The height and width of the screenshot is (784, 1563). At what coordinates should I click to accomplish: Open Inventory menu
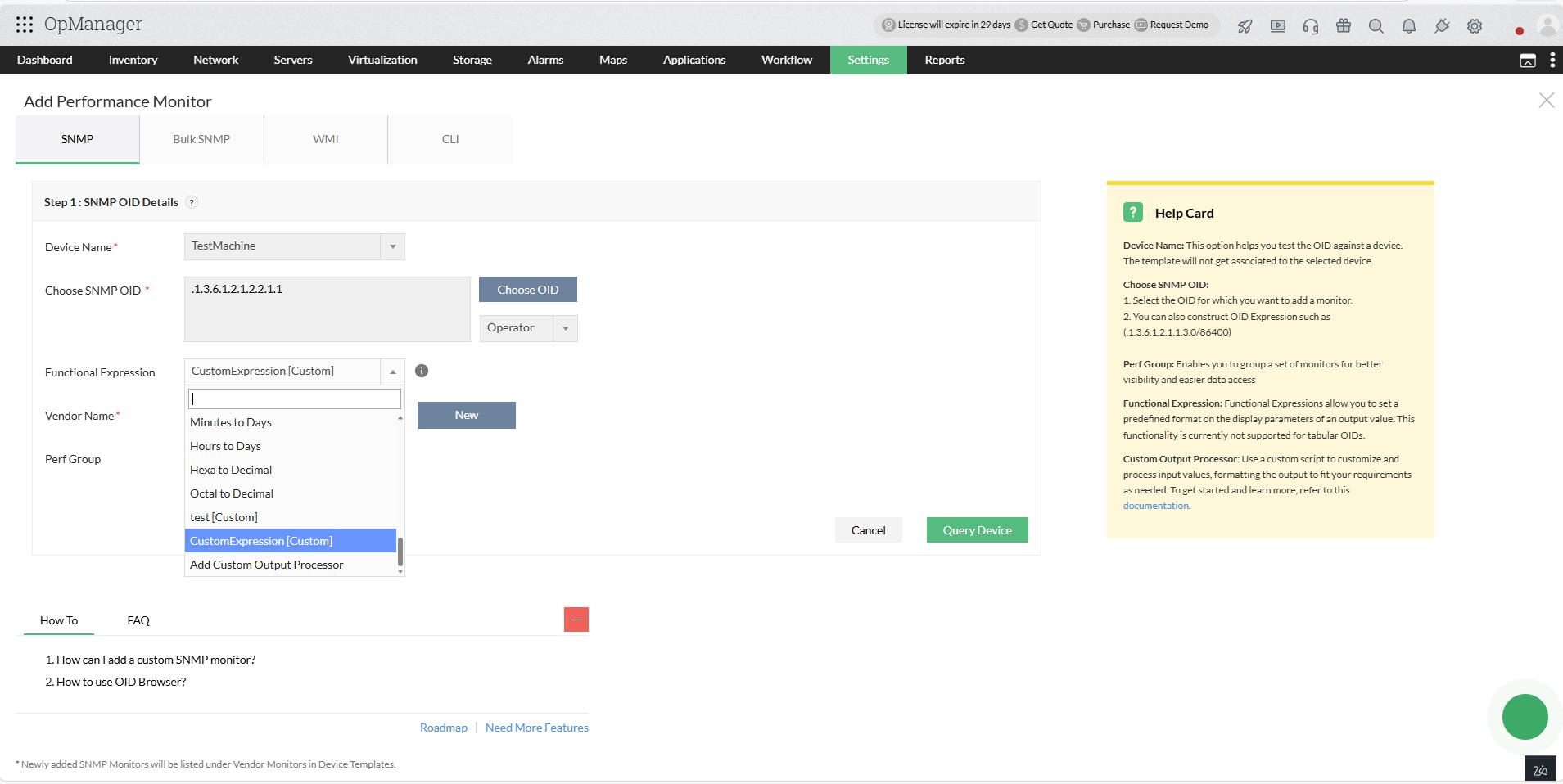pos(133,60)
